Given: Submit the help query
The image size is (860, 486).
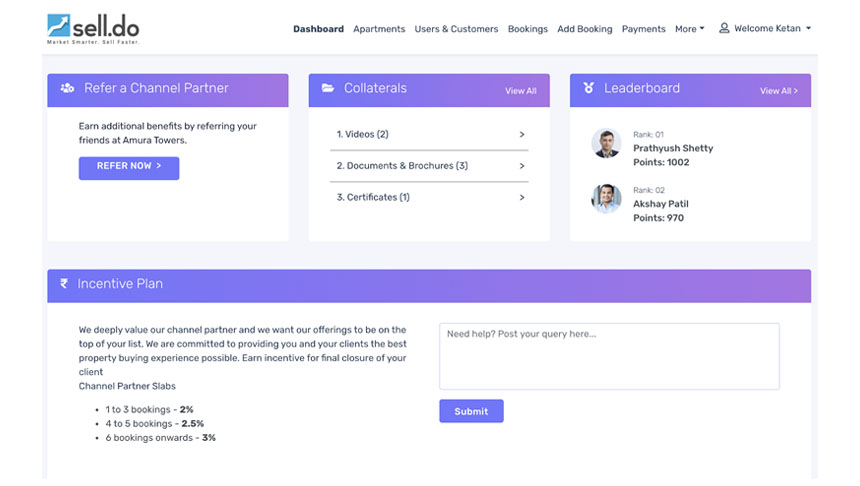Looking at the screenshot, I should [471, 411].
